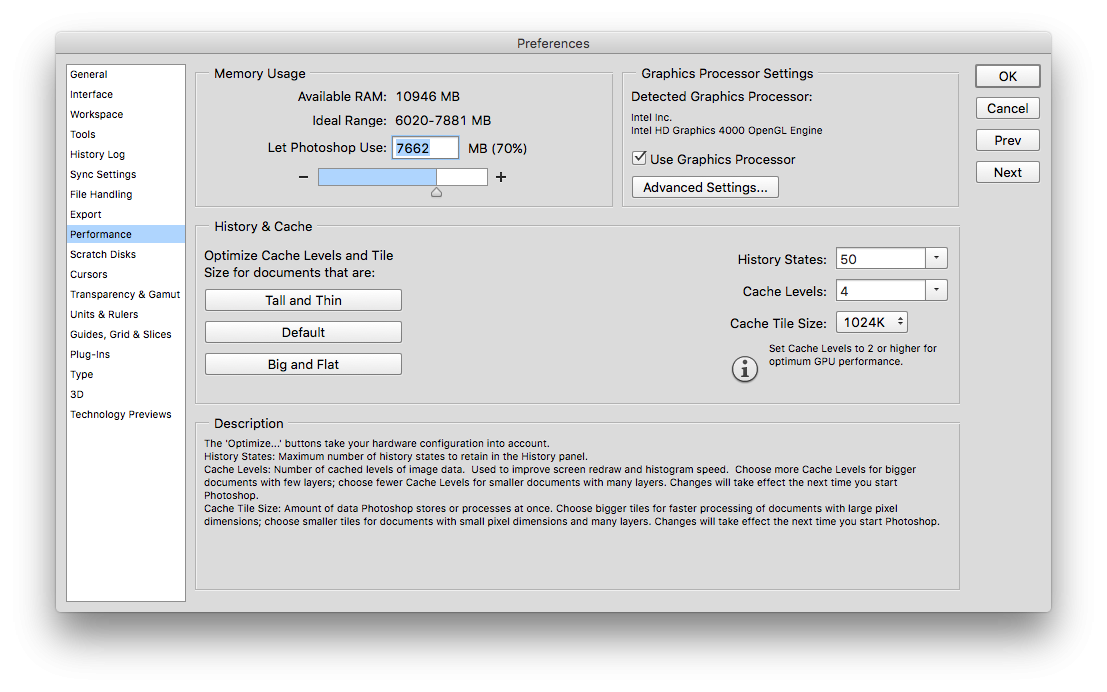This screenshot has width=1107, height=692.
Task: Open the Cache Tile Size 1024K popup
Action: click(x=872, y=323)
